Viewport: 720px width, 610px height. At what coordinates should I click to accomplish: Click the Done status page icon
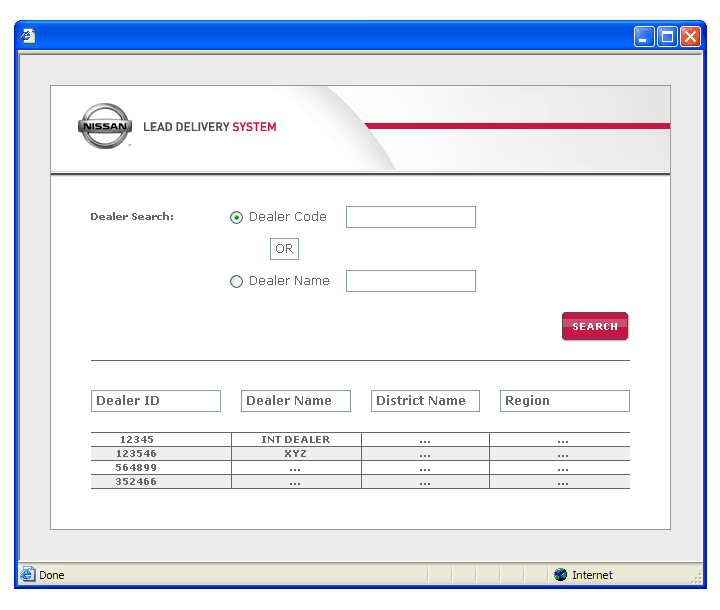click(x=28, y=575)
